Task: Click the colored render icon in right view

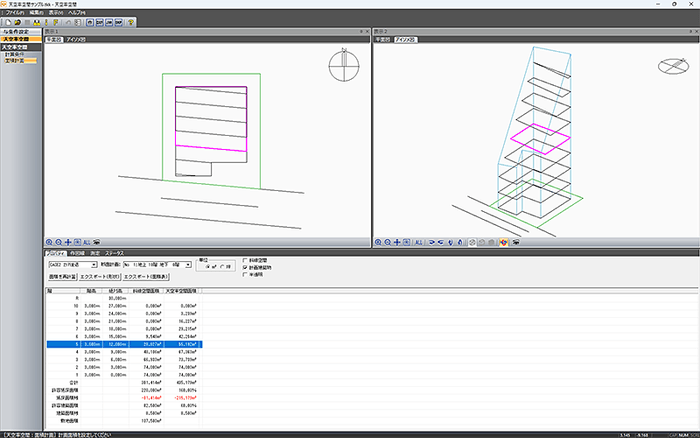Action: [503, 242]
